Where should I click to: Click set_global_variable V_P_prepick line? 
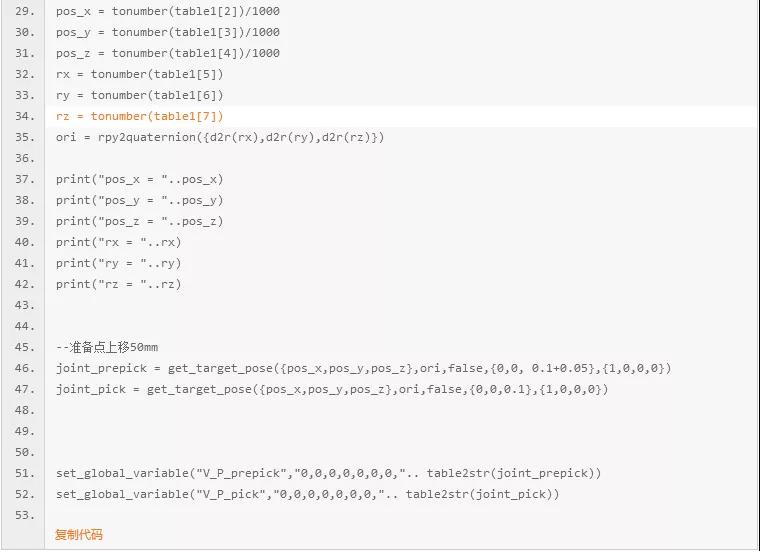pyautogui.click(x=329, y=473)
